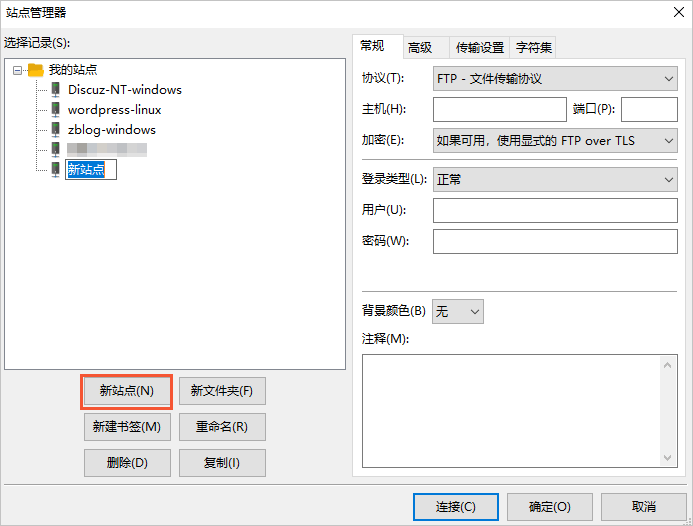Switch to the 常规 tab
693x526 pixels.
(x=378, y=46)
